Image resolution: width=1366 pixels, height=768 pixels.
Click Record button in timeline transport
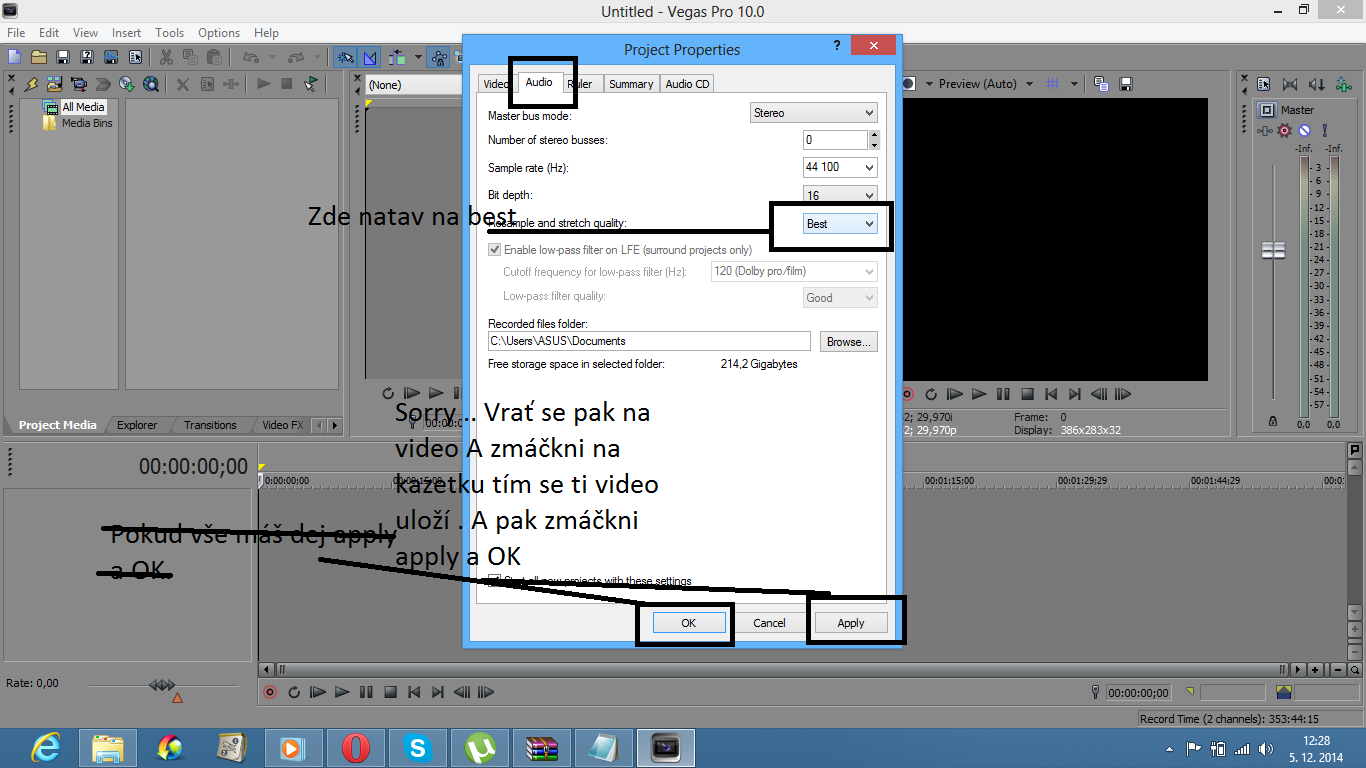pos(270,692)
